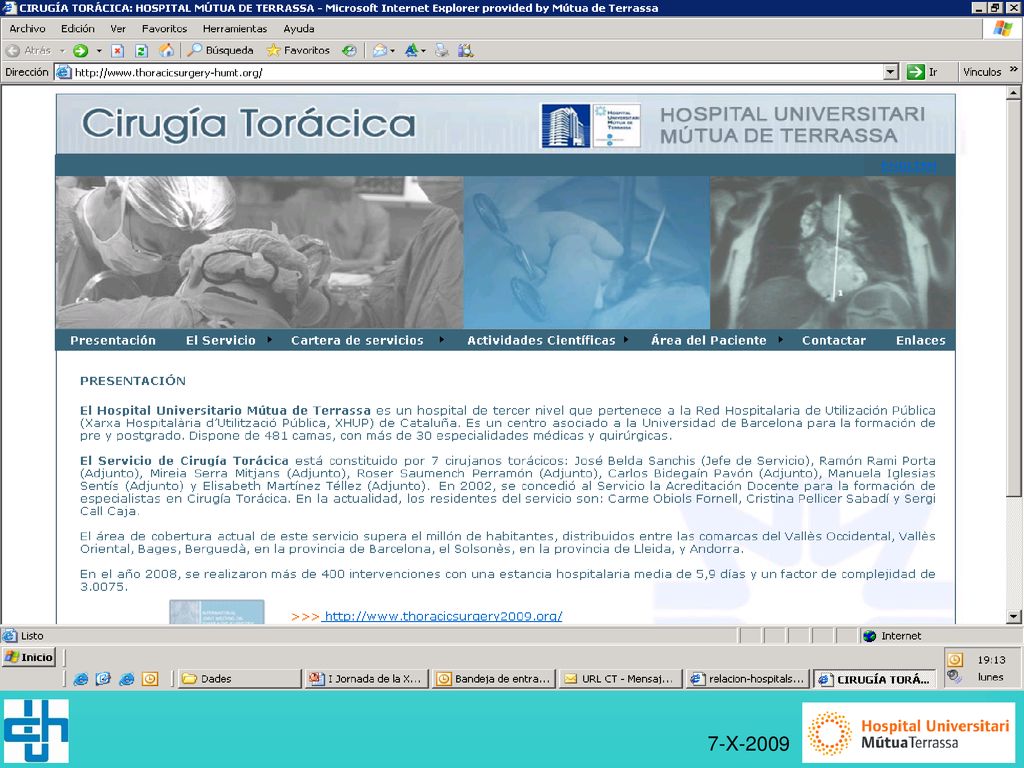The height and width of the screenshot is (768, 1024).
Task: Print the page with the printer icon
Action: (x=442, y=50)
